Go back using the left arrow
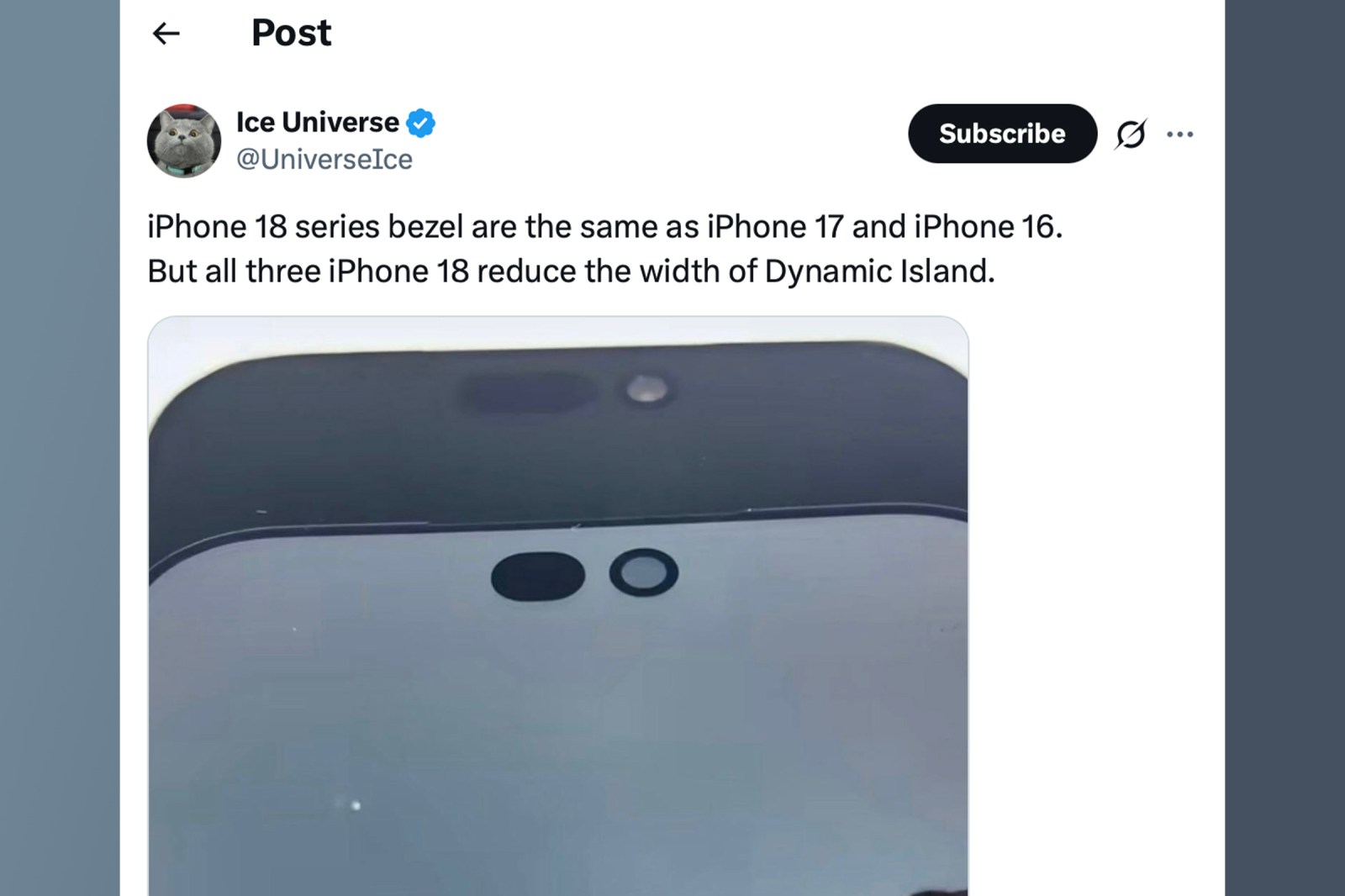 pyautogui.click(x=166, y=33)
